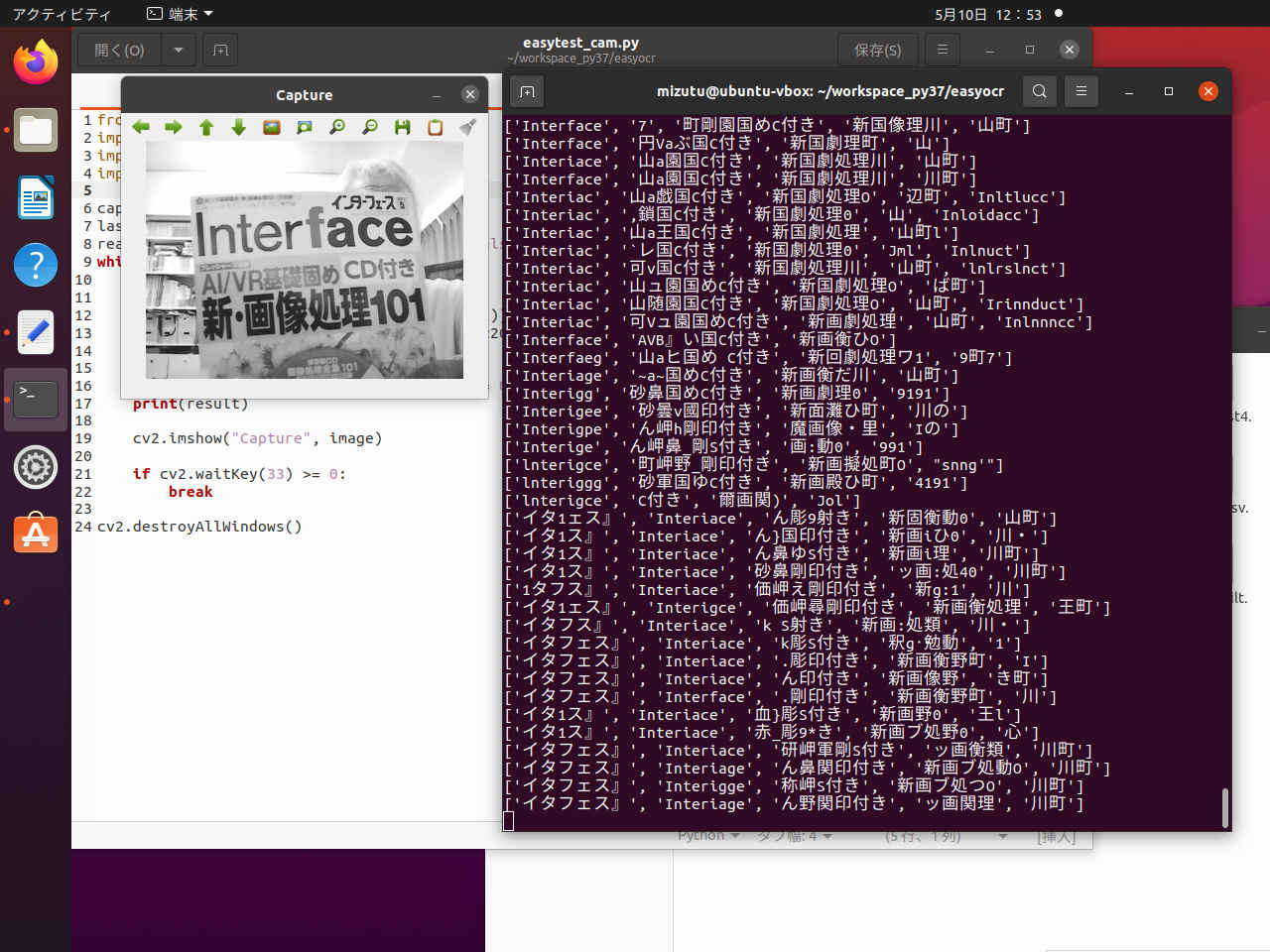Add a new terminal tab
Screen dimensions: 1270x952
click(x=528, y=91)
